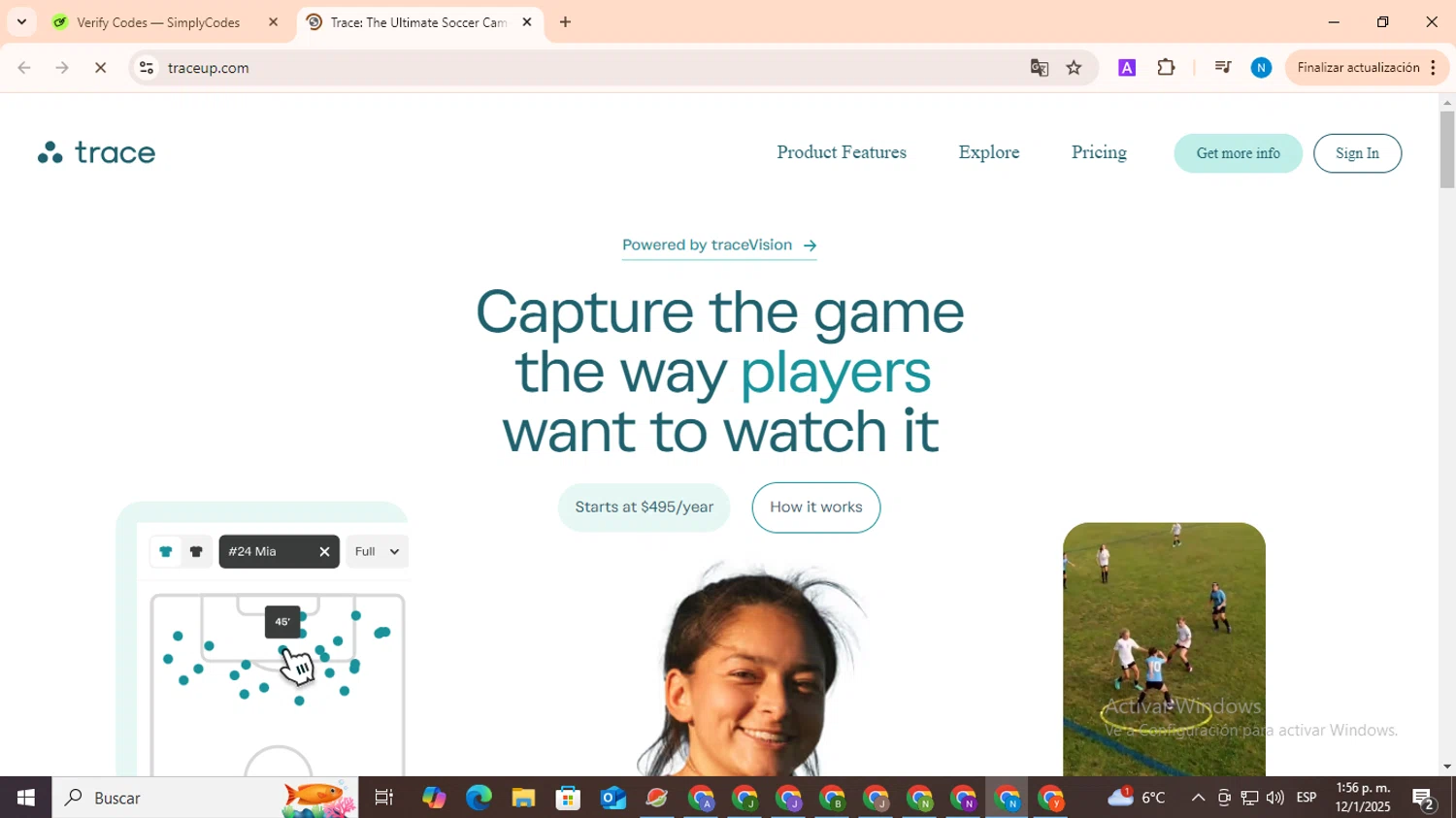
Task: Go to the Pricing page
Action: point(1099,152)
